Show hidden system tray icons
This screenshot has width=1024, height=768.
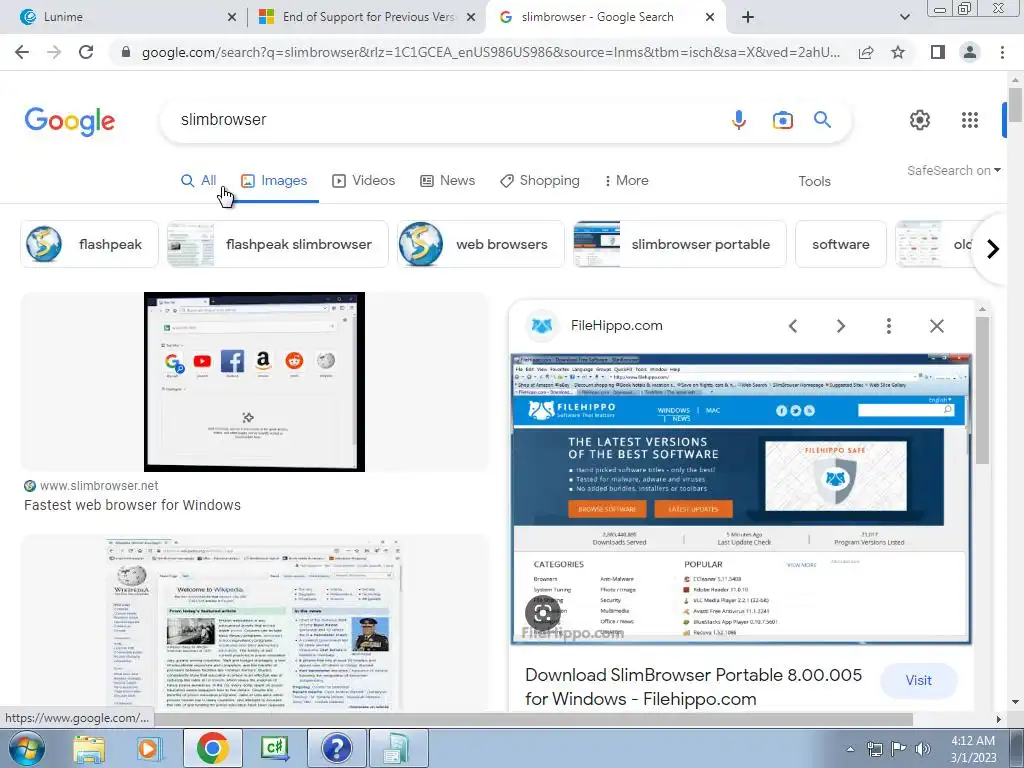tap(850, 749)
